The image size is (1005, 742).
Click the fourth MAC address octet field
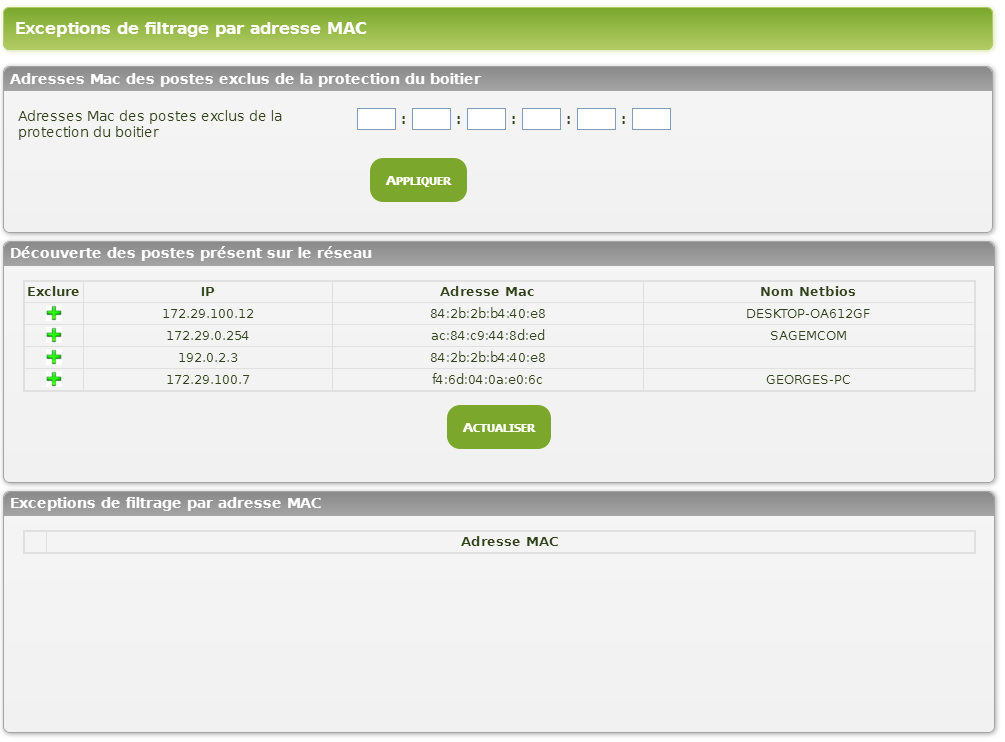coord(541,119)
